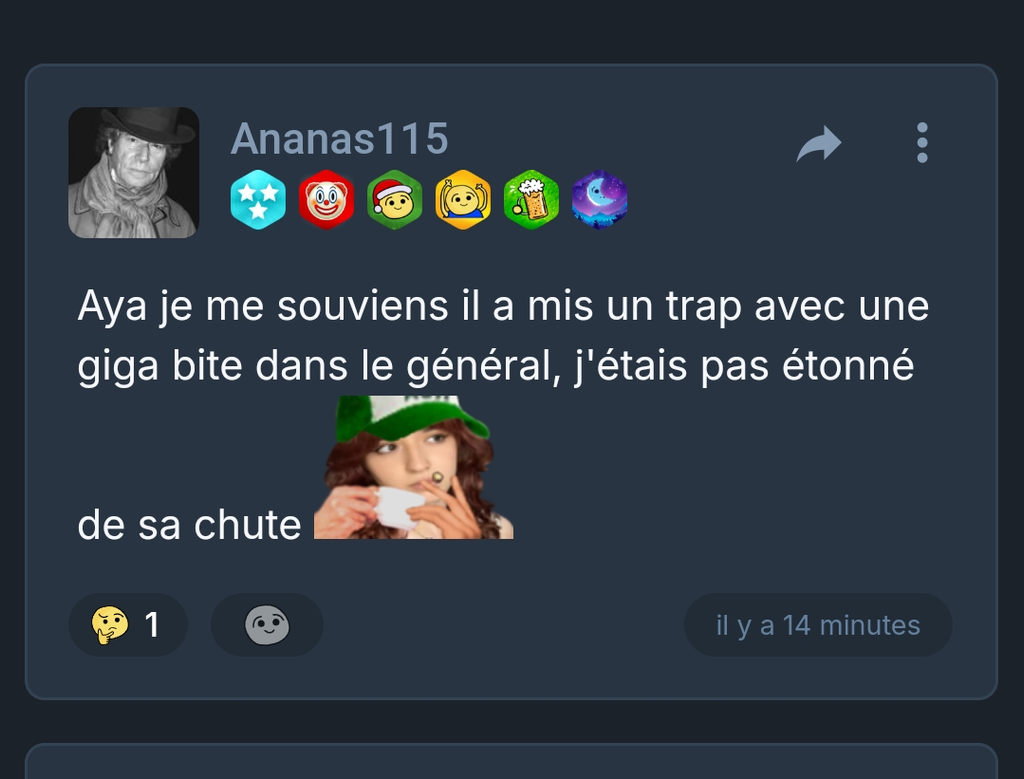Click the purple moon night badge
The height and width of the screenshot is (779, 1024).
pyautogui.click(x=600, y=200)
